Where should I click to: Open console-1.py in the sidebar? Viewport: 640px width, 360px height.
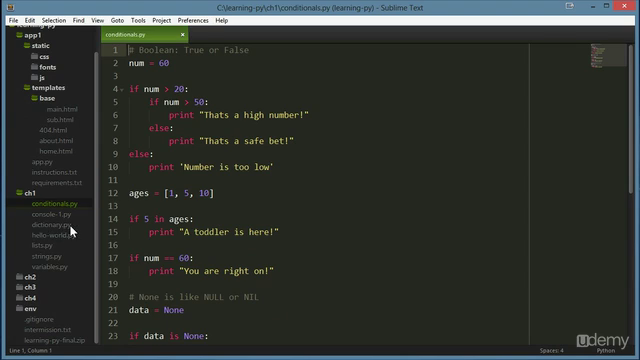pyautogui.click(x=51, y=214)
